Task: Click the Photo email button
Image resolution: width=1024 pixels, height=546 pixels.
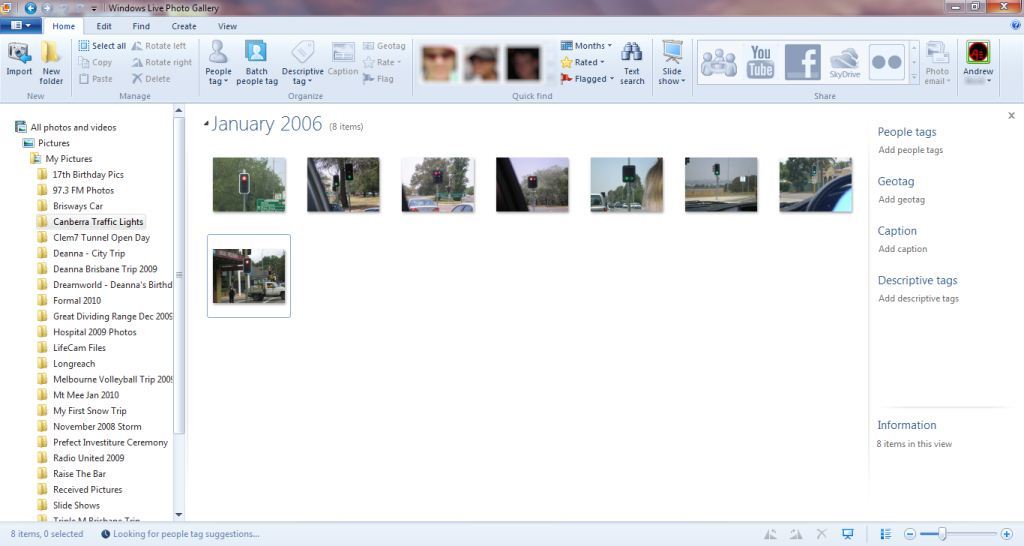Action: click(x=937, y=63)
